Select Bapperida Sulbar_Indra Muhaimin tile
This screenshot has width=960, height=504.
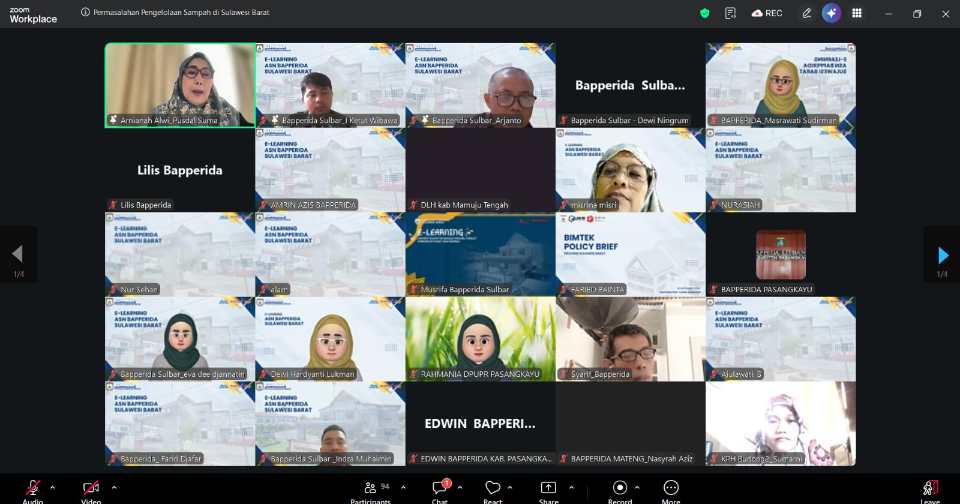(330, 424)
